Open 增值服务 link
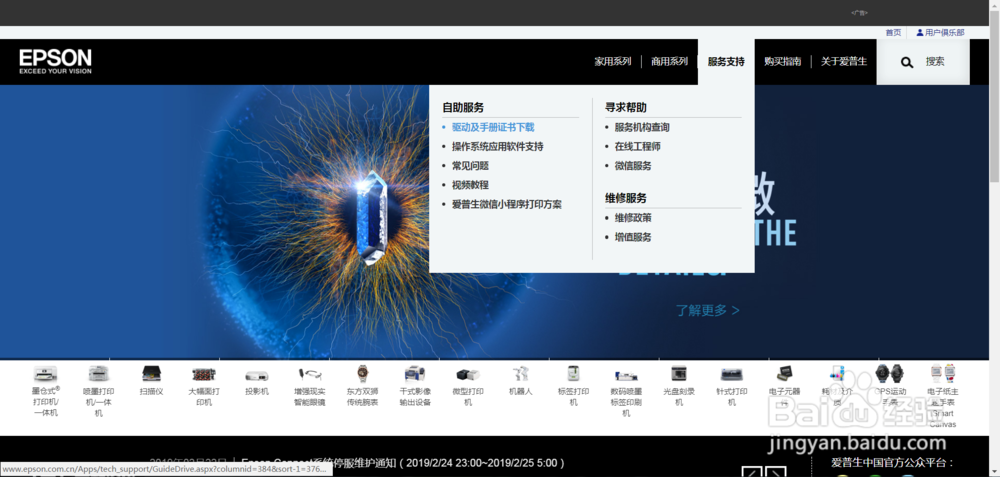This screenshot has height=477, width=1000. pos(633,237)
